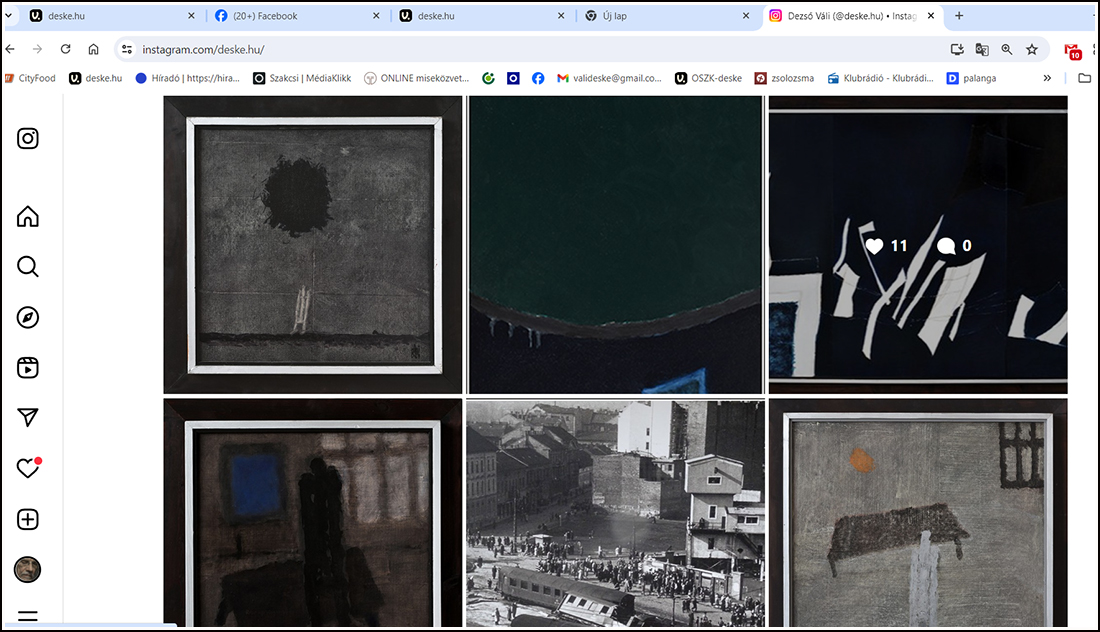Open the zoom magnifier in address bar
Viewport: 1100px width, 632px height.
pos(1007,49)
